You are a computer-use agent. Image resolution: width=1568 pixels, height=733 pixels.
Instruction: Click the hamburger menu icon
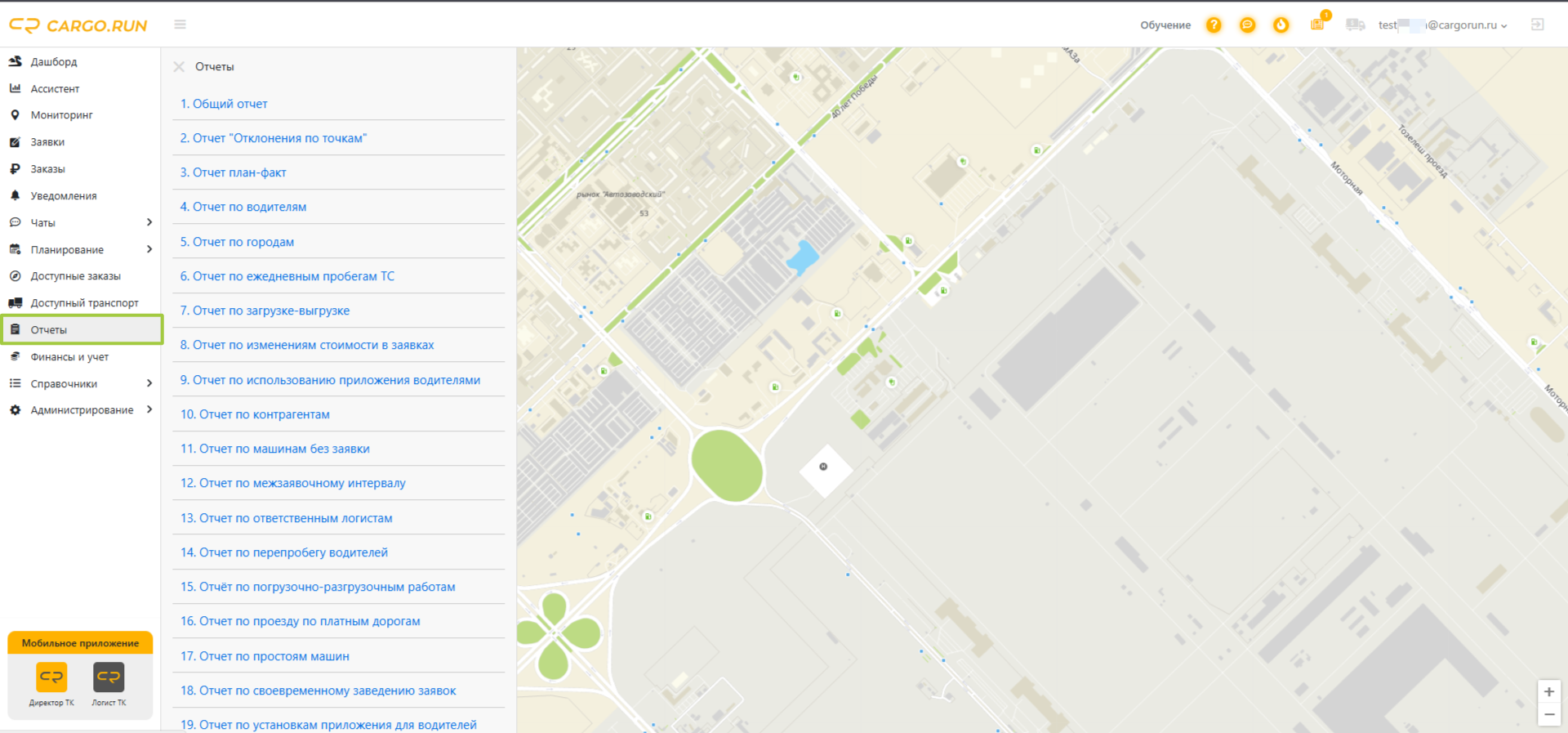(180, 25)
